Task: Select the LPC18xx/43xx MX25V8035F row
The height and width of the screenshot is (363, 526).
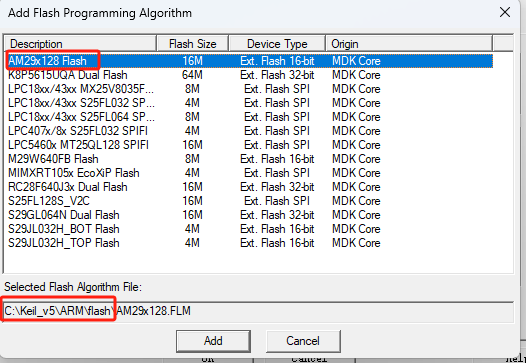Action: click(250, 89)
